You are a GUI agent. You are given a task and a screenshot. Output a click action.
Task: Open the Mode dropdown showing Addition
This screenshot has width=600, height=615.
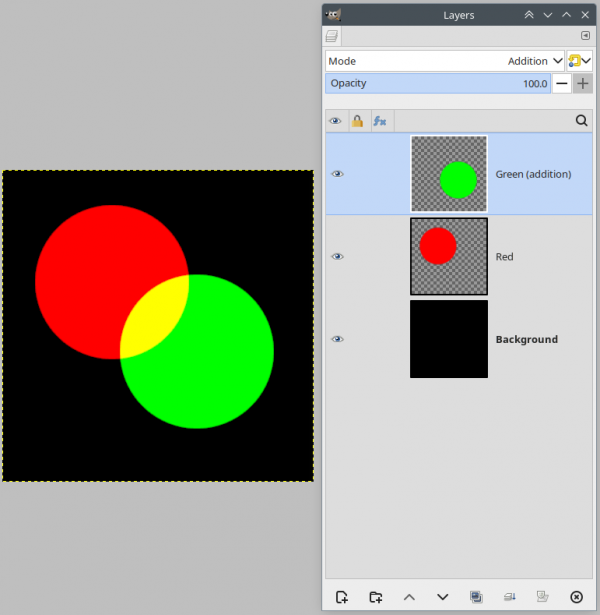tap(445, 61)
